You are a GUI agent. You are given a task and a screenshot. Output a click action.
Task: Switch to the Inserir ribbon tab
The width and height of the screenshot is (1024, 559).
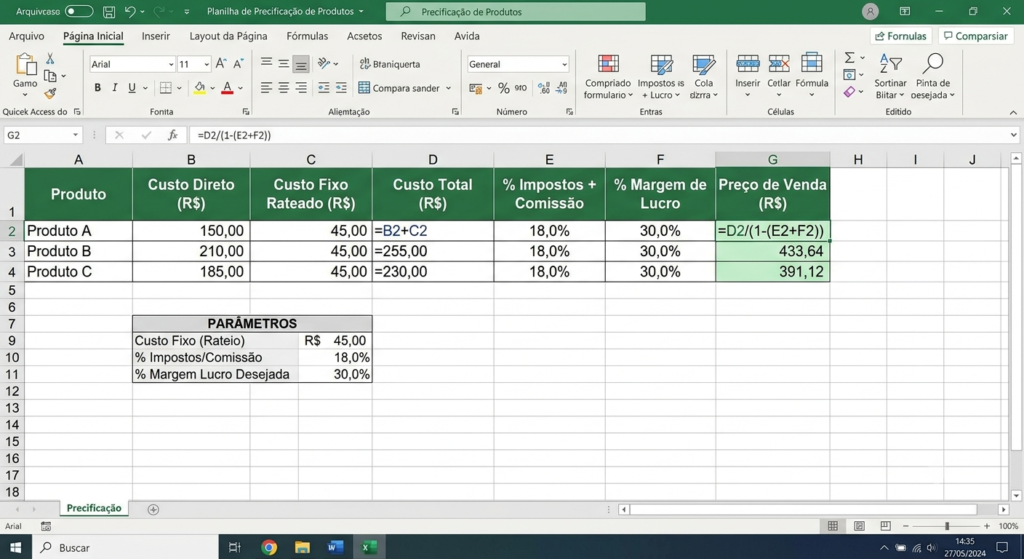coord(155,36)
